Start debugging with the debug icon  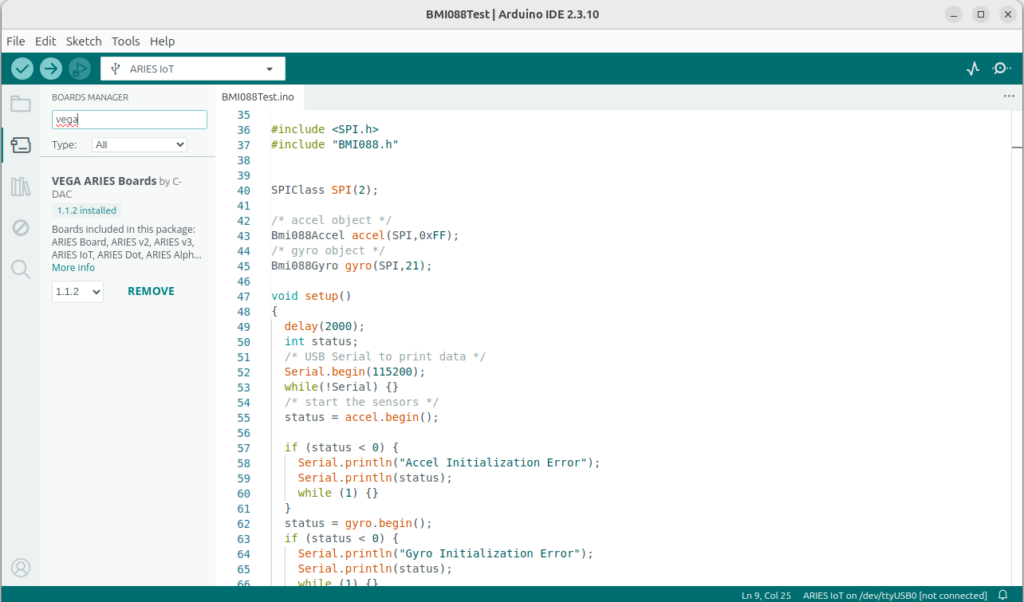(x=80, y=69)
